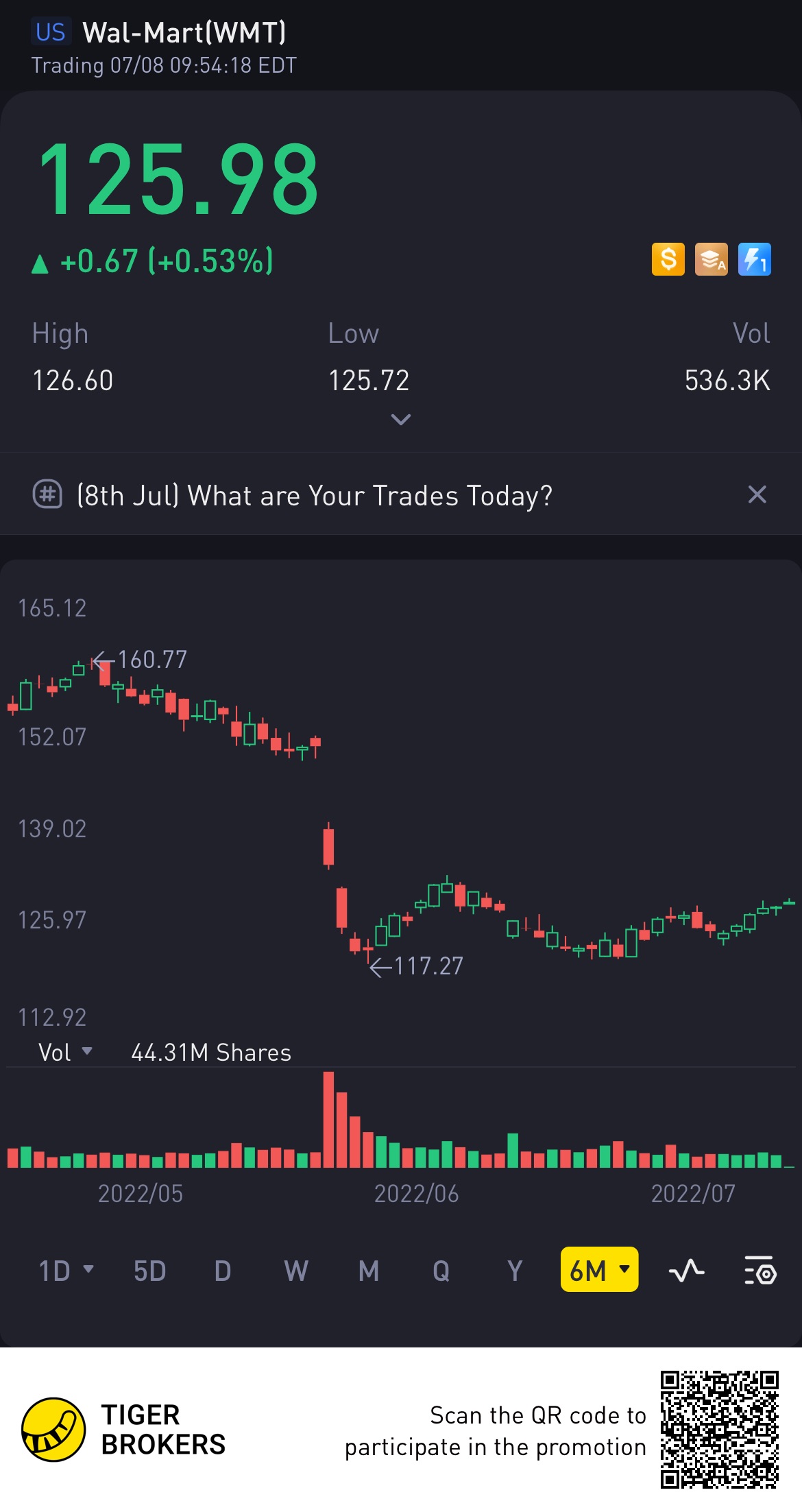Select the monthly M chart tab
The image size is (802, 1512).
pyautogui.click(x=369, y=1271)
